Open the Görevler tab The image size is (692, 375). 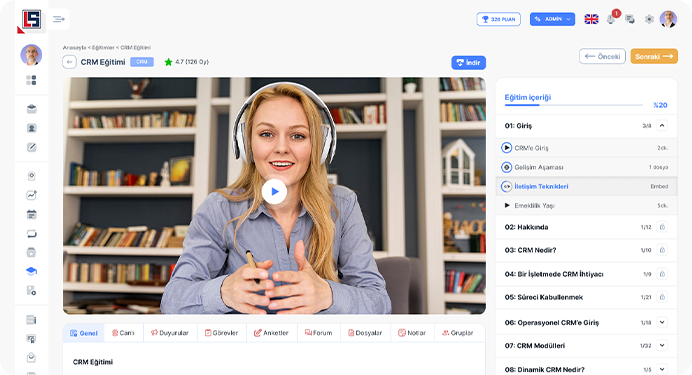click(222, 333)
